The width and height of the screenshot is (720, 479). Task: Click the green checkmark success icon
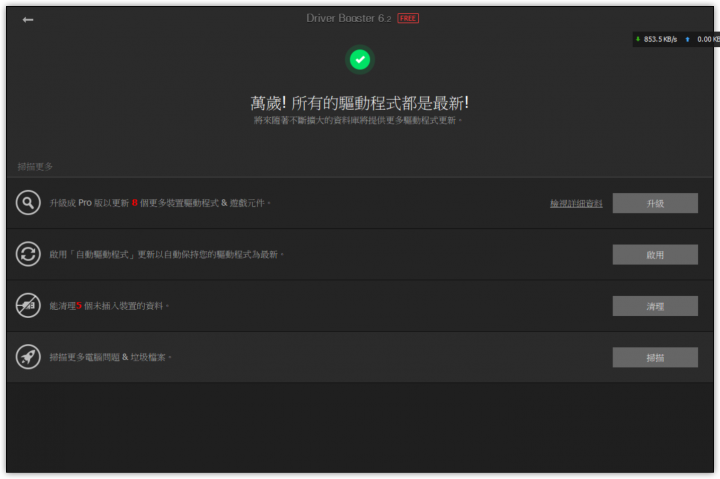coord(360,60)
